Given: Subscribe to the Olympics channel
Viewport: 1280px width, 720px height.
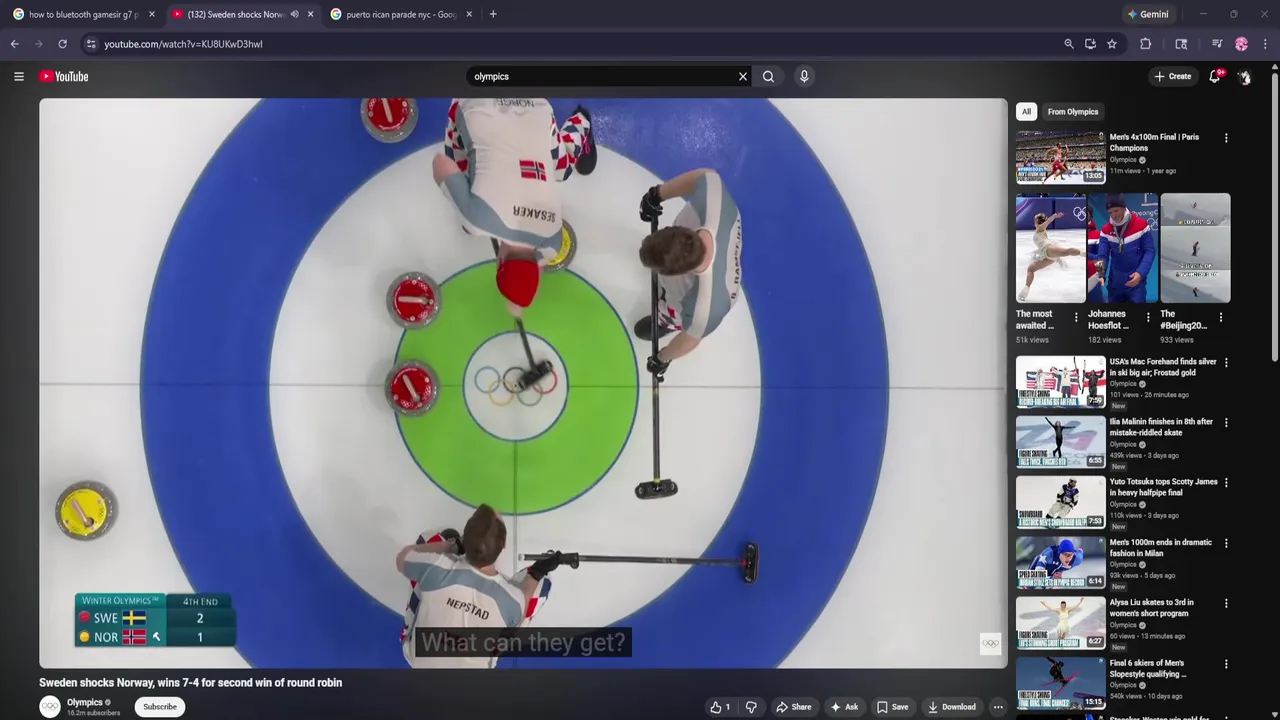Looking at the screenshot, I should tap(160, 707).
